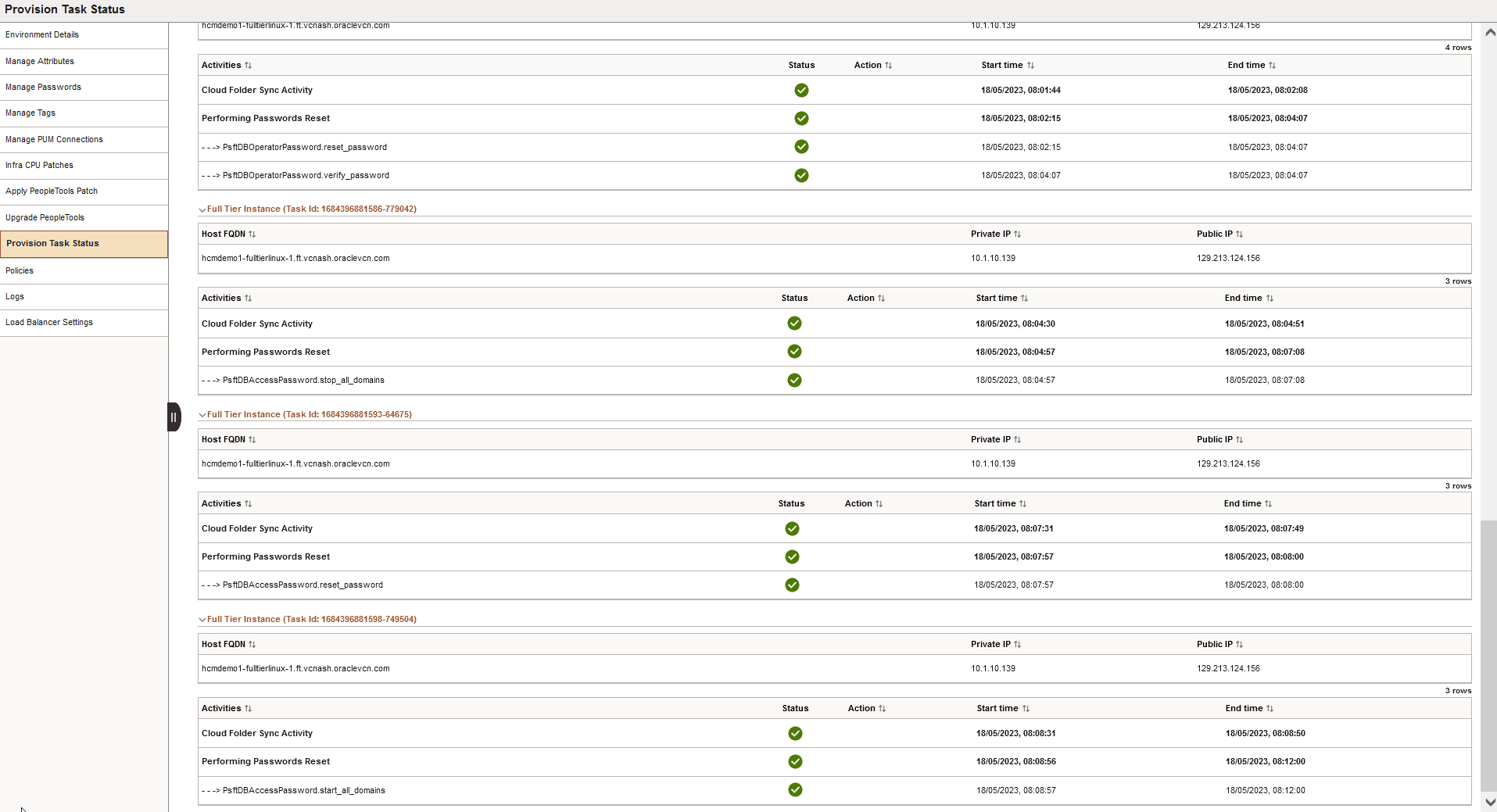The width and height of the screenshot is (1497, 812).
Task: Sort by Public IP using its sort icon
Action: click(x=1240, y=234)
